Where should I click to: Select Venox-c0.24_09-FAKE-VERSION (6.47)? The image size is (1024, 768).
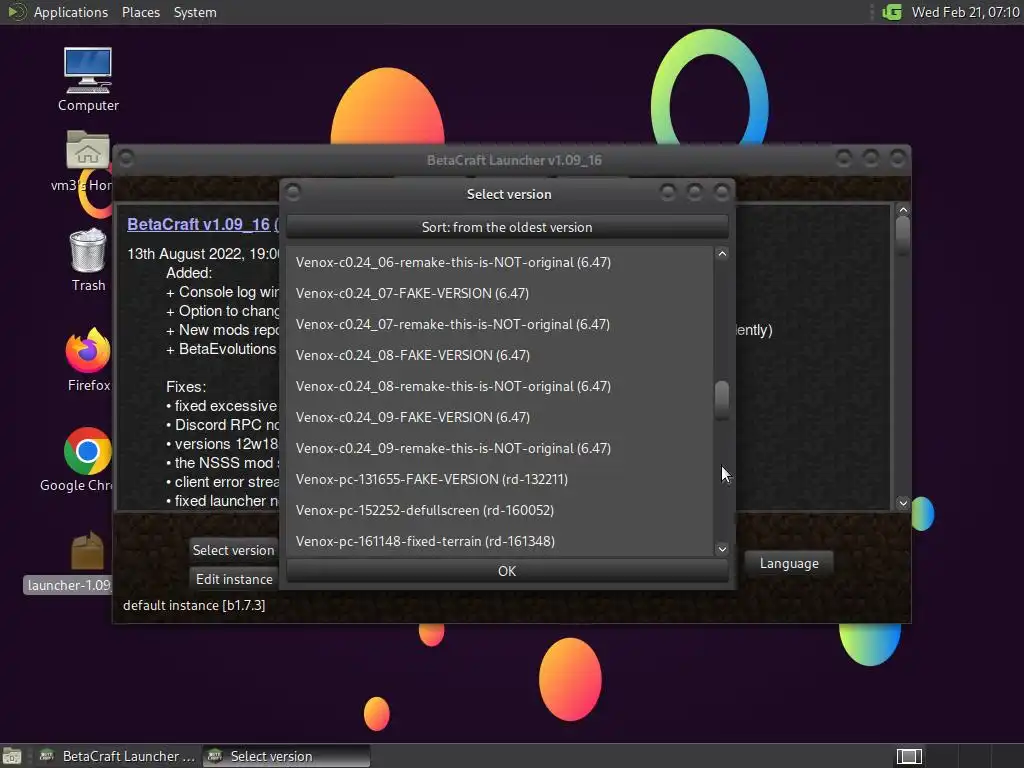click(x=500, y=417)
